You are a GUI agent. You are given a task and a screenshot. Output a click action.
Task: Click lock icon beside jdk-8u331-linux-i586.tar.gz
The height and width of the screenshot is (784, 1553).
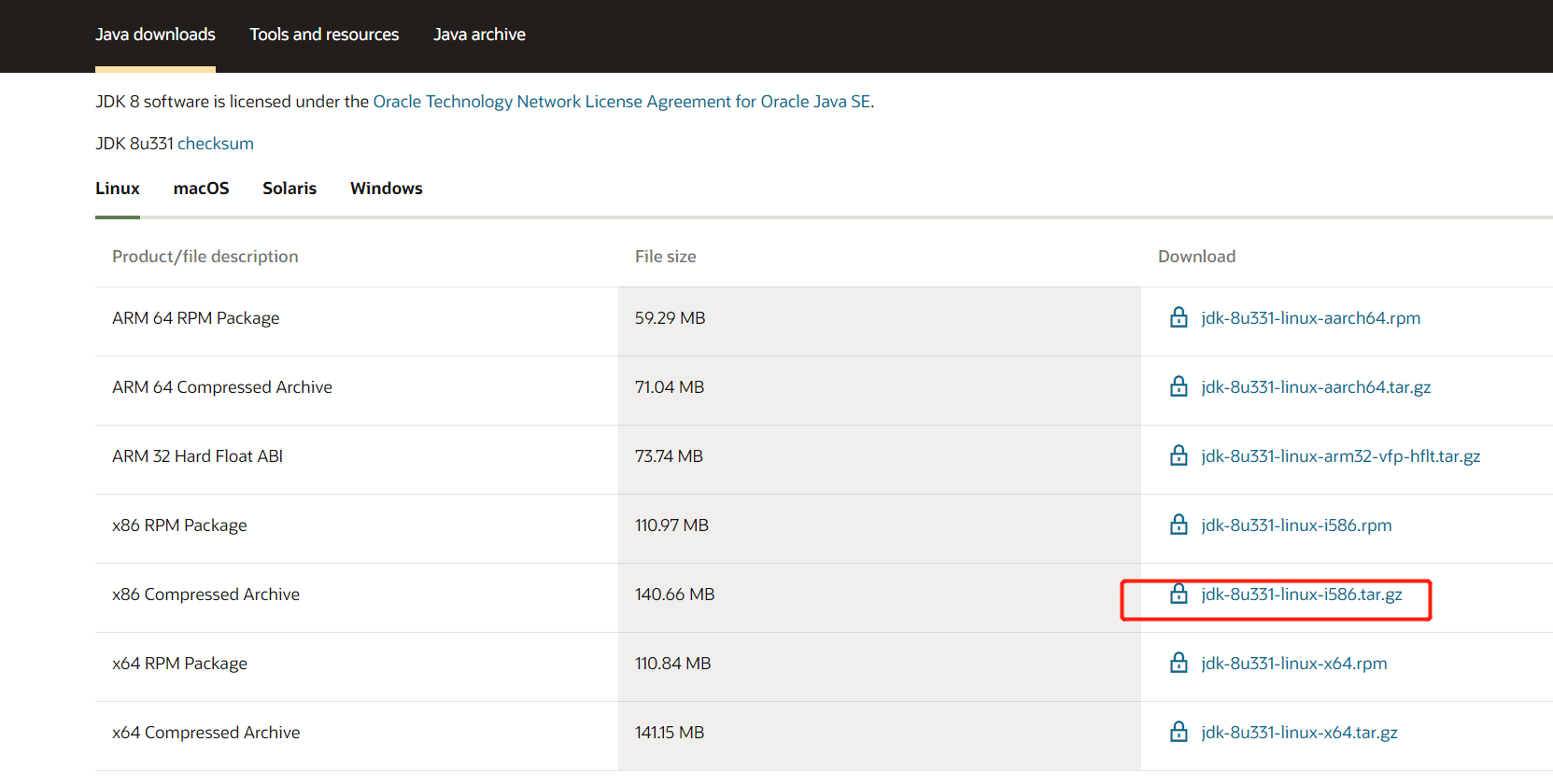1179,594
